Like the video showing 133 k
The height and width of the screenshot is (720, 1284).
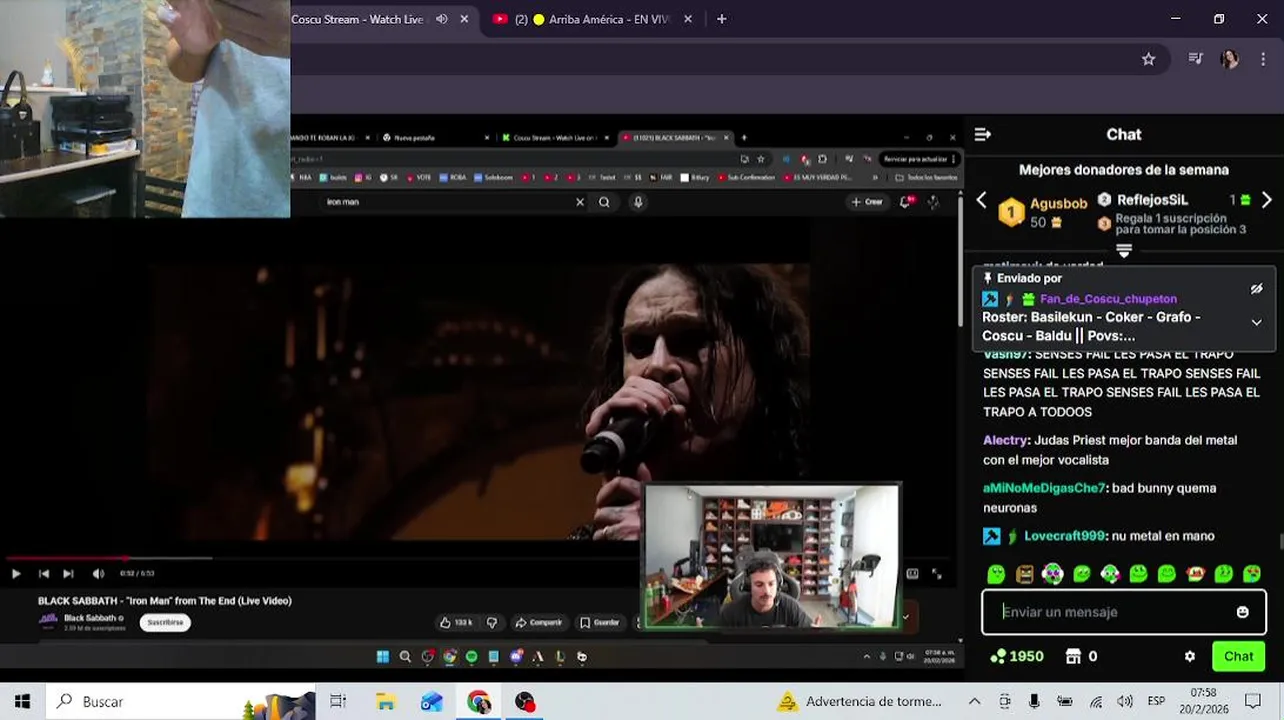456,622
